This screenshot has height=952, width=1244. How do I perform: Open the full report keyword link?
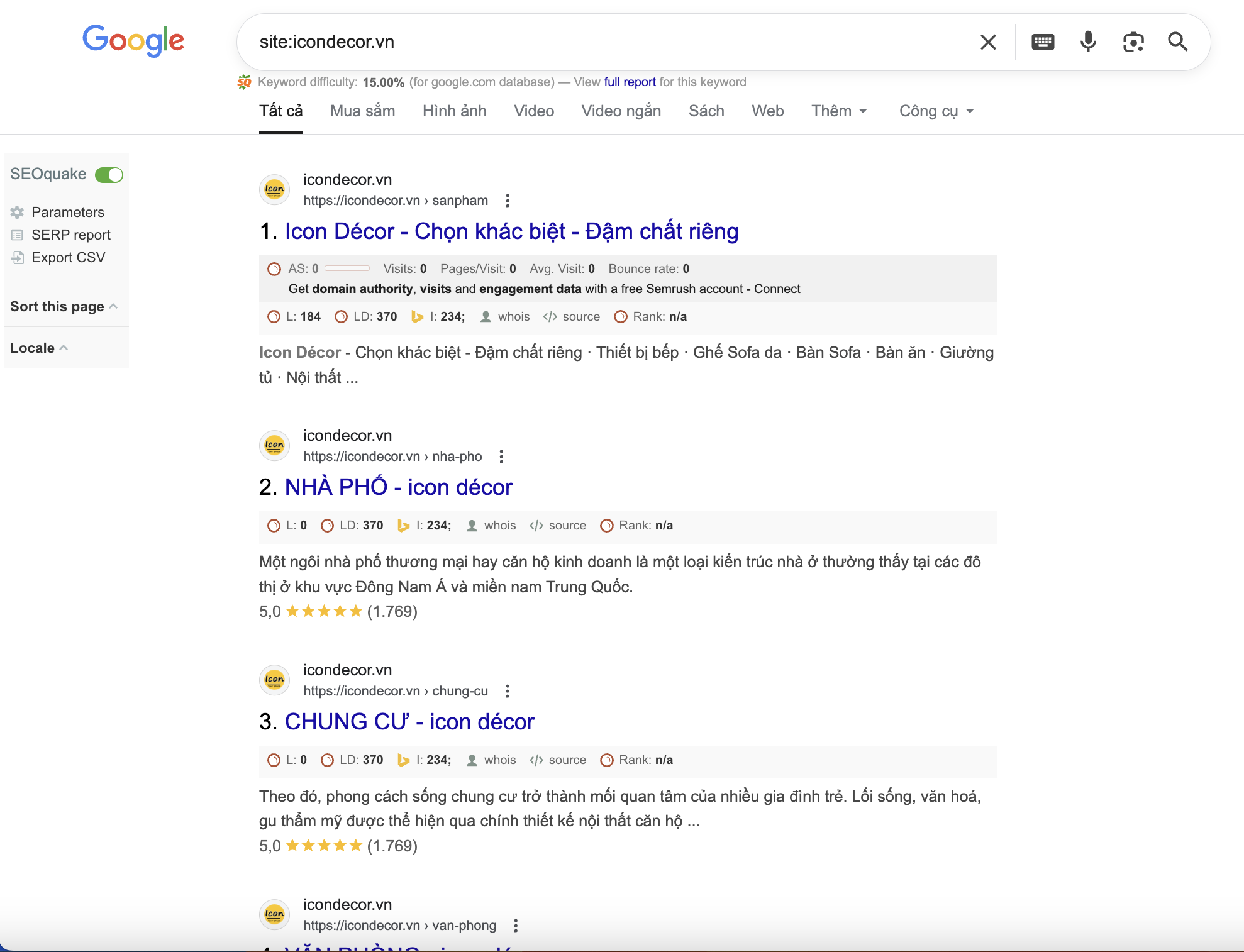pyautogui.click(x=630, y=82)
